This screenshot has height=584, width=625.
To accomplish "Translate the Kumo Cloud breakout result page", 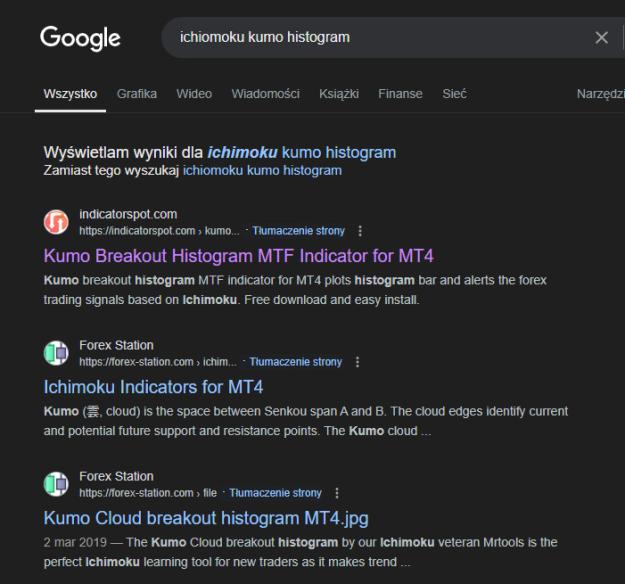I will [275, 493].
